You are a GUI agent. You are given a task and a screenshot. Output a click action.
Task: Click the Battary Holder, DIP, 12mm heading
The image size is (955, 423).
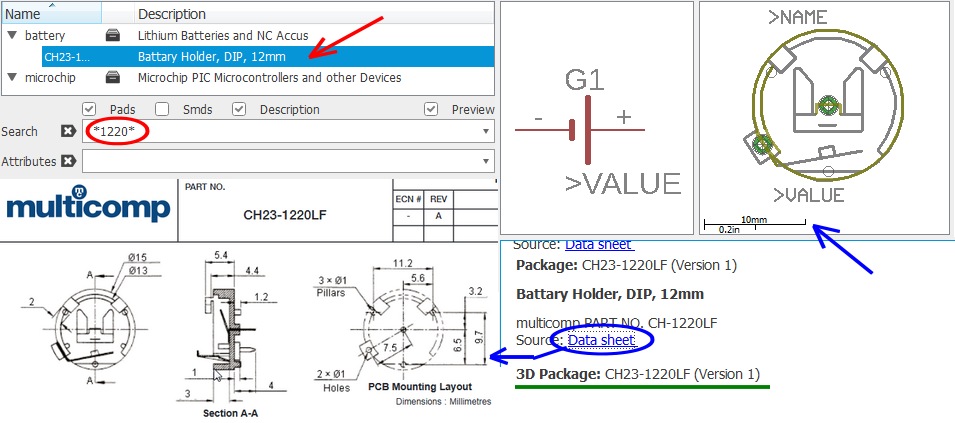[x=610, y=295]
